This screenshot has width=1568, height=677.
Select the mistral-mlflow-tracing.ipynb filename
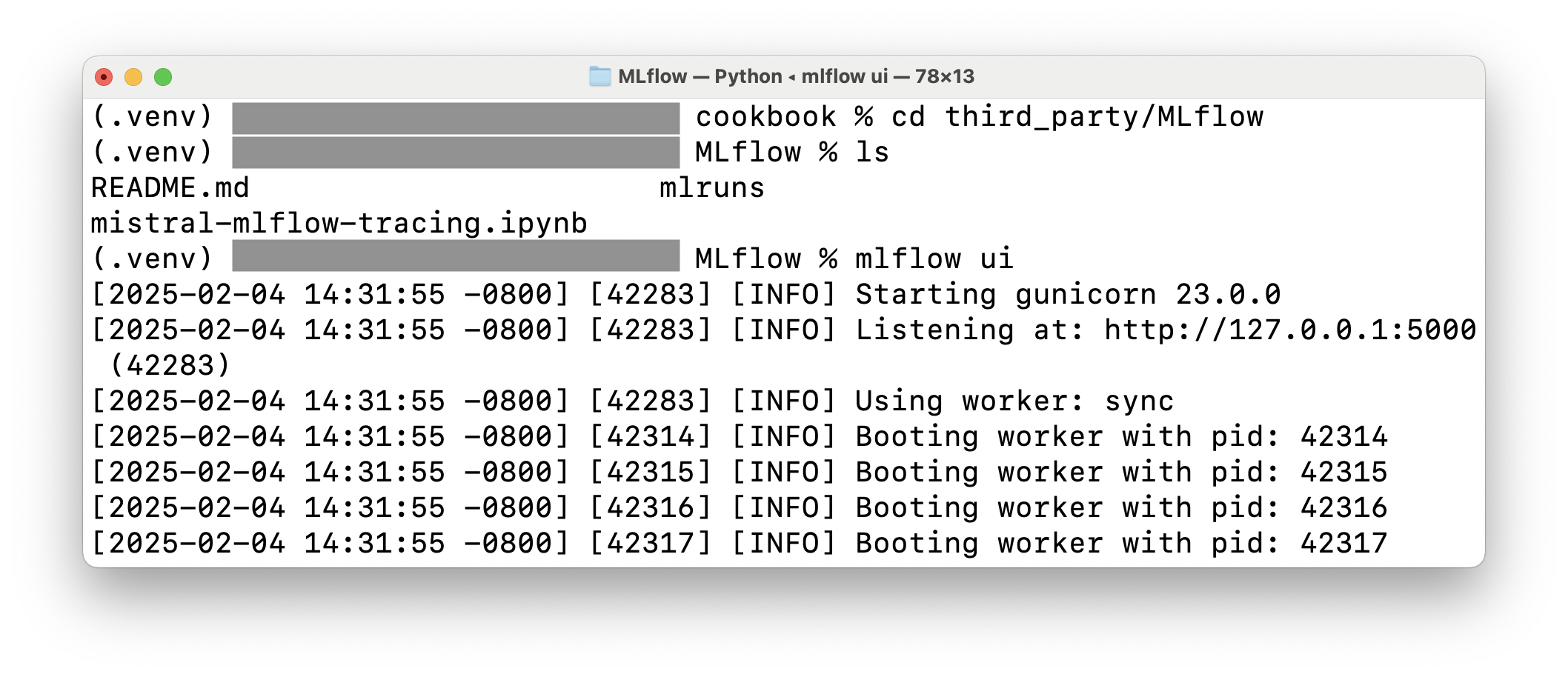coord(337,222)
